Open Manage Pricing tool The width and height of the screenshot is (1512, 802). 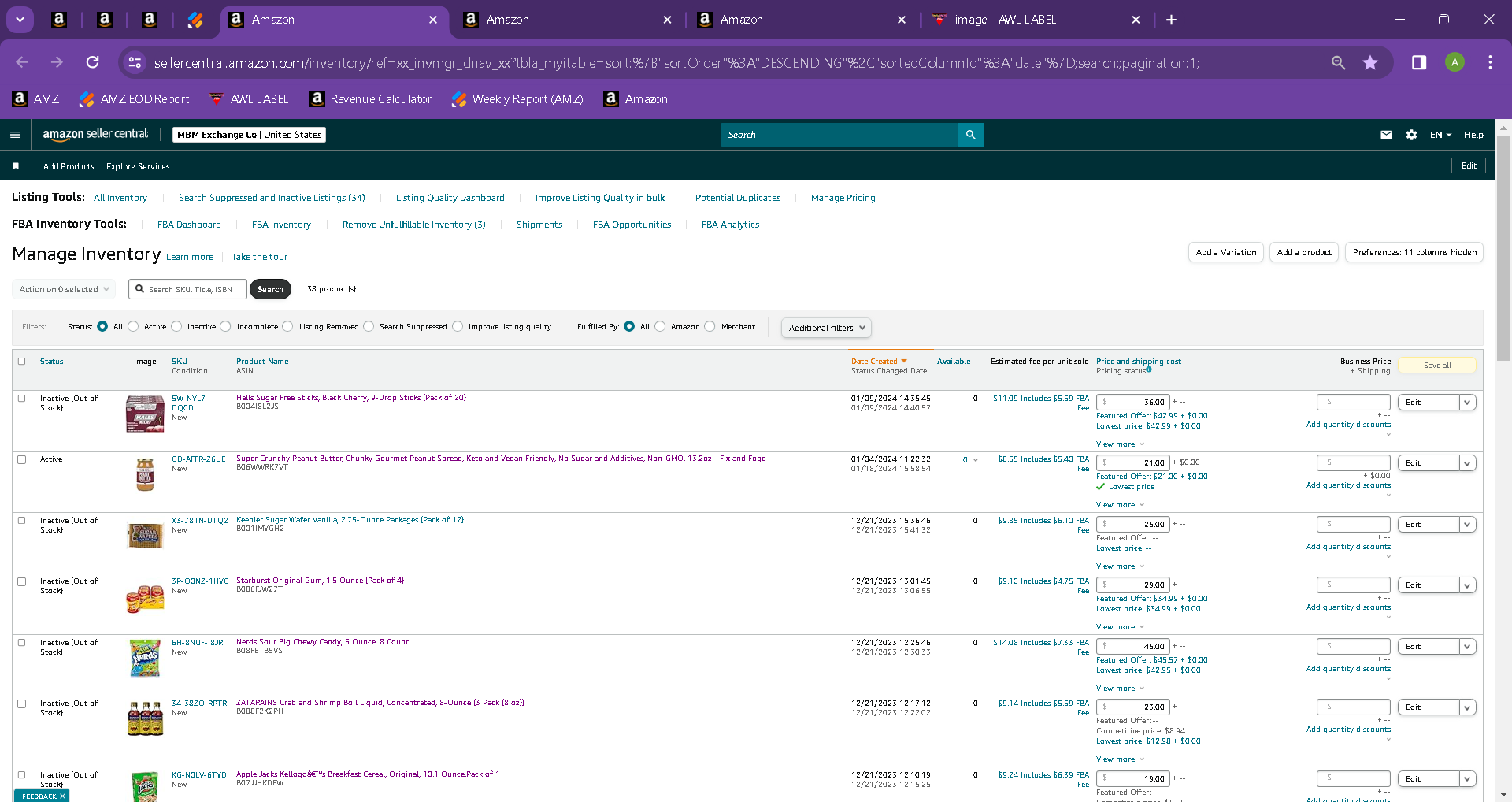(x=843, y=198)
